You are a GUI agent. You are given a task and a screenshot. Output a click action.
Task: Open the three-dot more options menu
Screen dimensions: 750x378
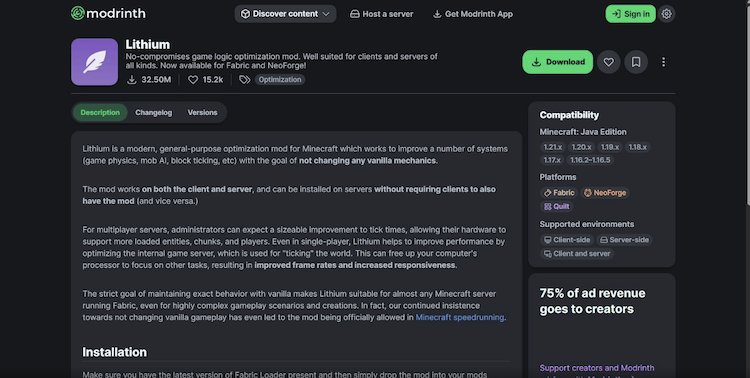[x=663, y=62]
